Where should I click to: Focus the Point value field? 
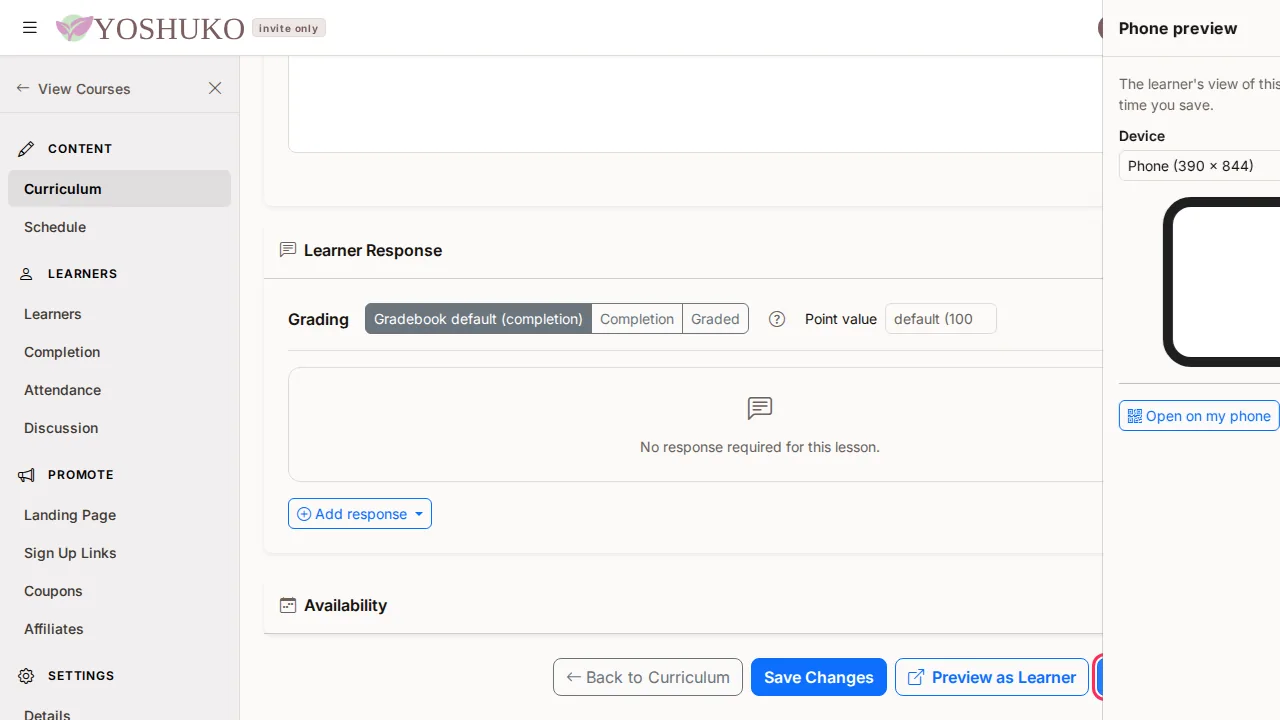[x=941, y=319]
